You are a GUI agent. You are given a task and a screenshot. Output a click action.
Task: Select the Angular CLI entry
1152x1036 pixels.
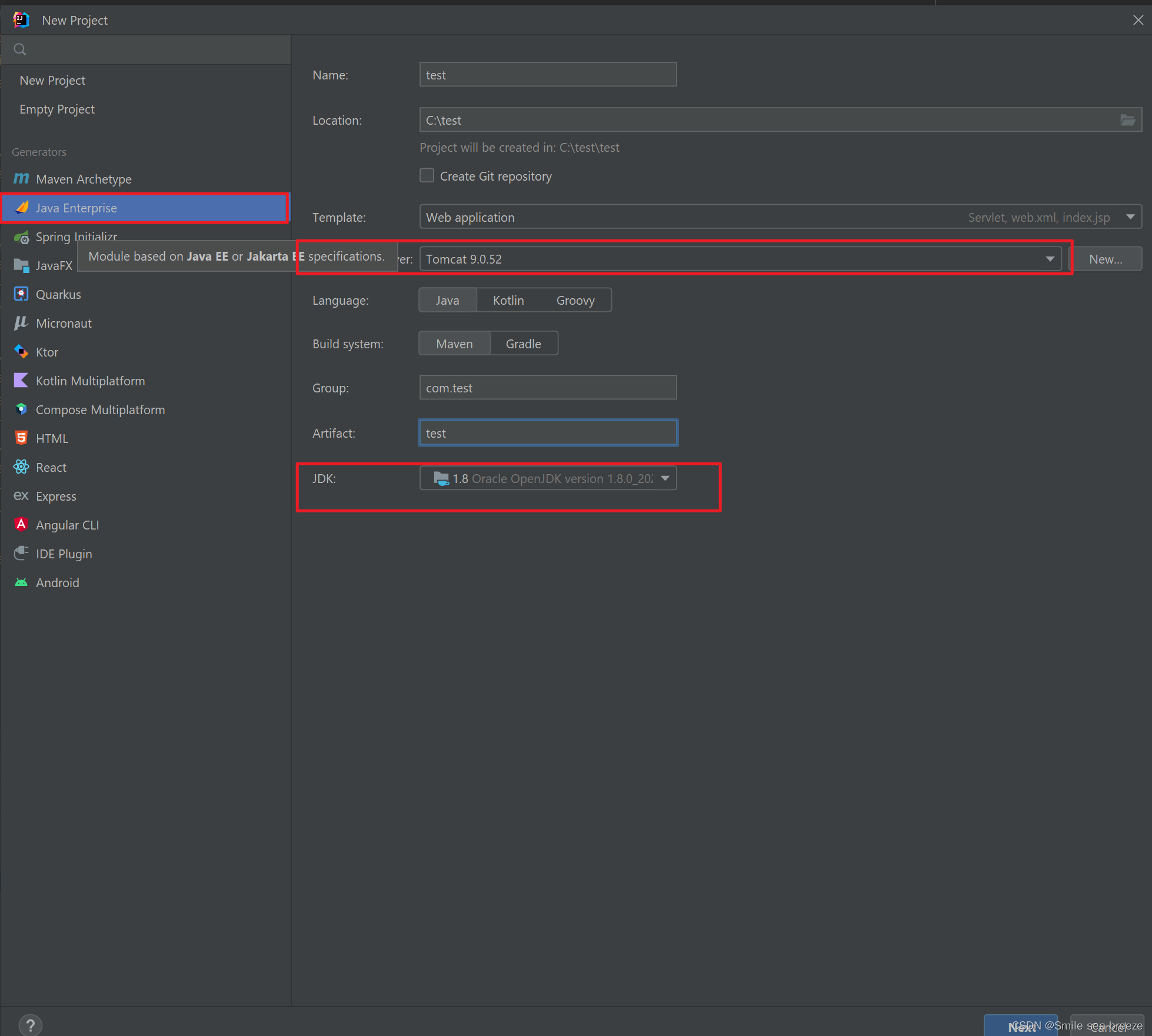coord(146,525)
